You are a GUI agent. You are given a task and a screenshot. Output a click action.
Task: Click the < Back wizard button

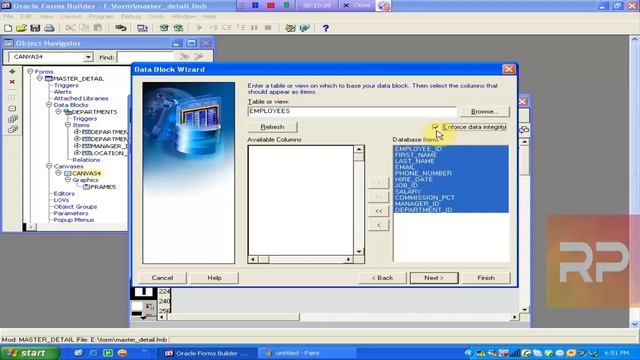pyautogui.click(x=382, y=278)
